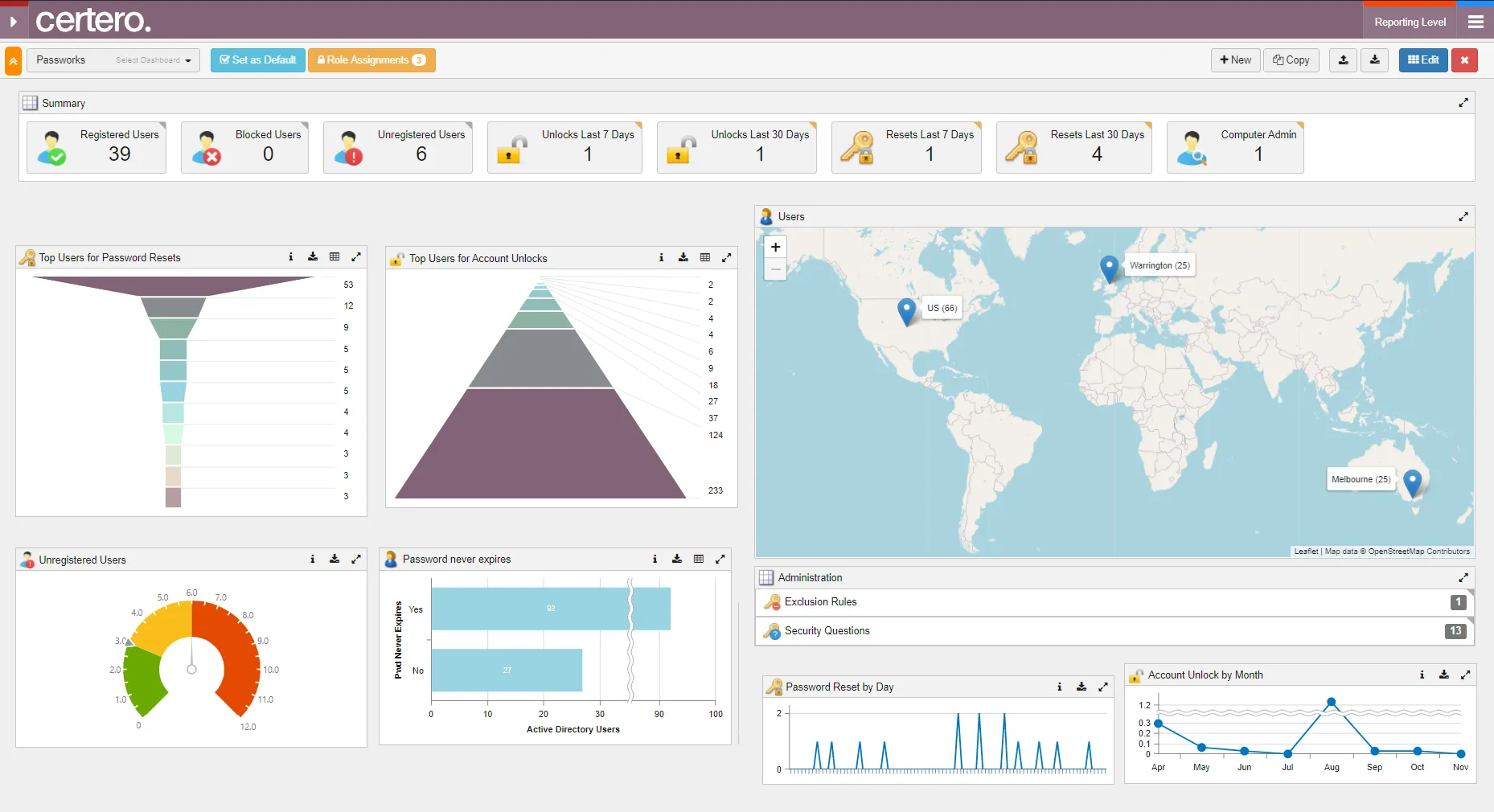Viewport: 1494px width, 812px height.
Task: Expand the left sidebar arrow in header
Action: click(14, 22)
